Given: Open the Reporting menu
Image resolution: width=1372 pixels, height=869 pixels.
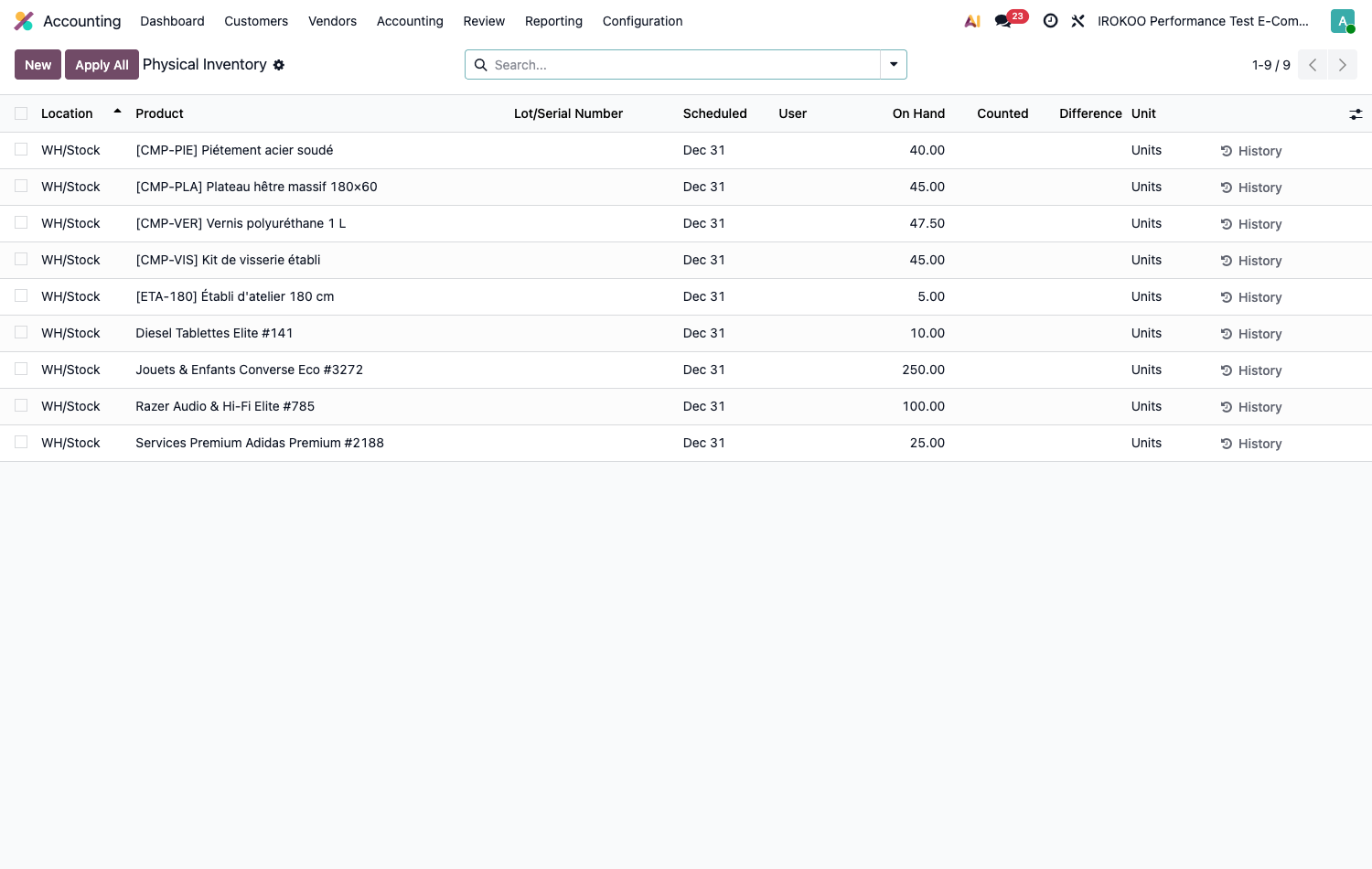Looking at the screenshot, I should (x=553, y=21).
